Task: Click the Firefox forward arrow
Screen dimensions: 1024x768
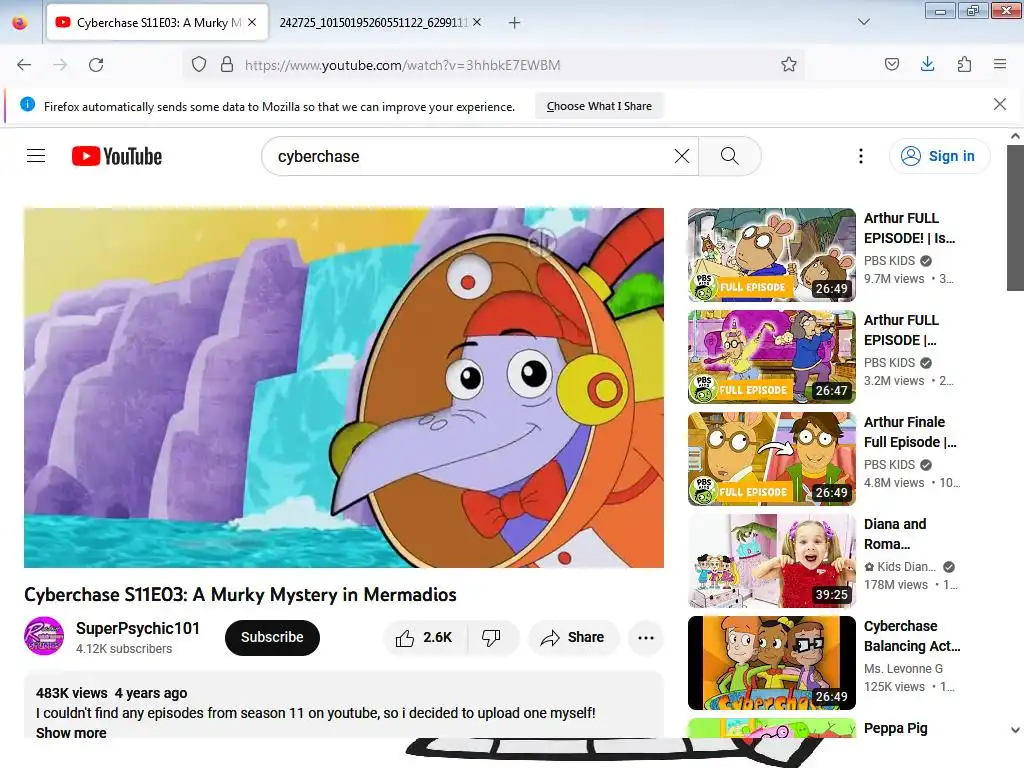Action: pos(60,65)
